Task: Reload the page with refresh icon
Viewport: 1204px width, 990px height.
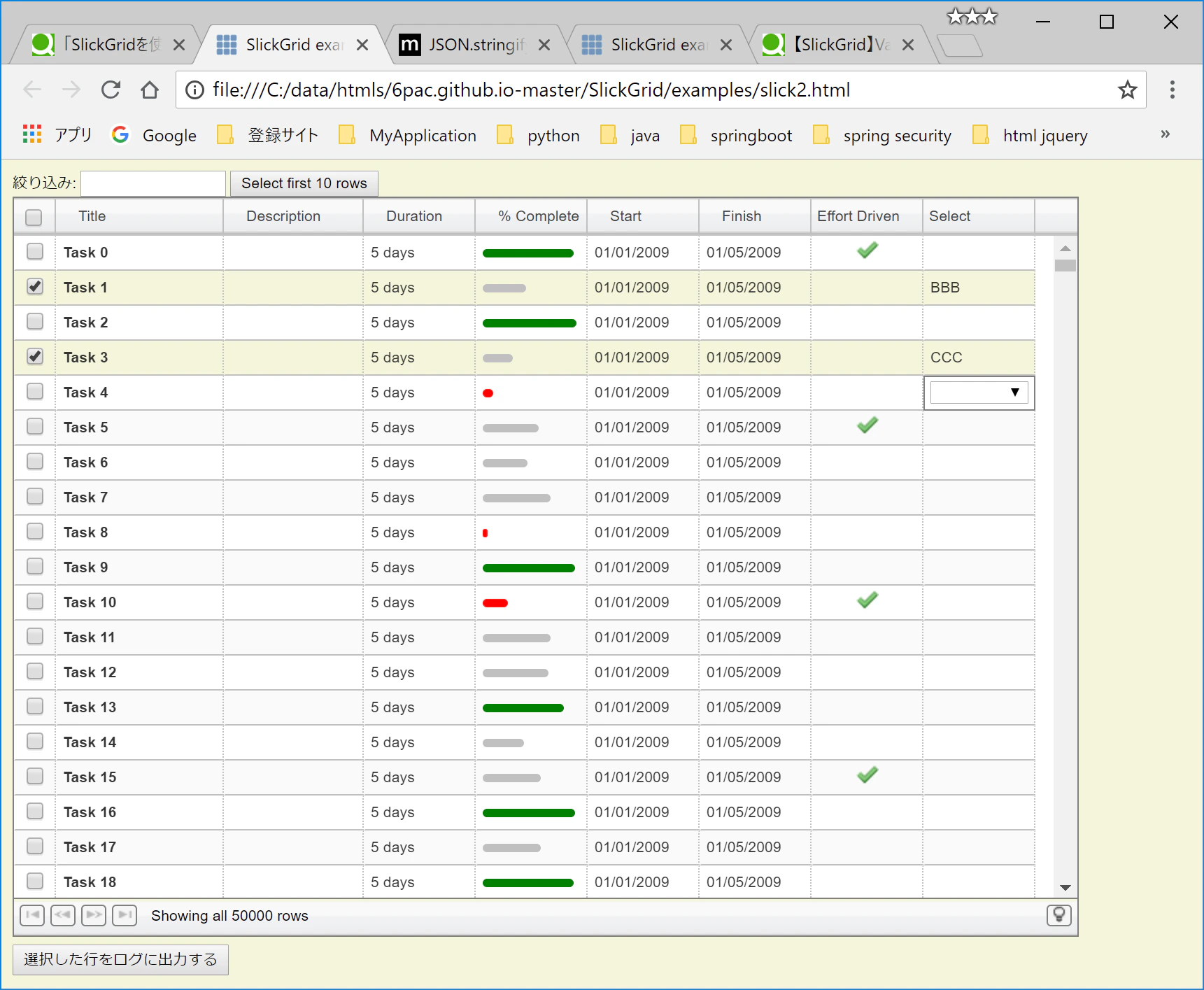Action: click(x=111, y=90)
